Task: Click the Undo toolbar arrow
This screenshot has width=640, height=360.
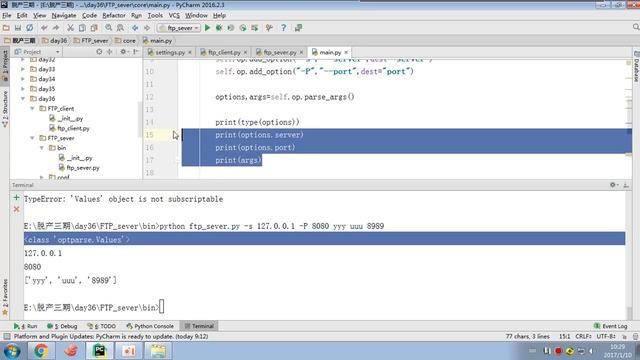Action: click(44, 28)
